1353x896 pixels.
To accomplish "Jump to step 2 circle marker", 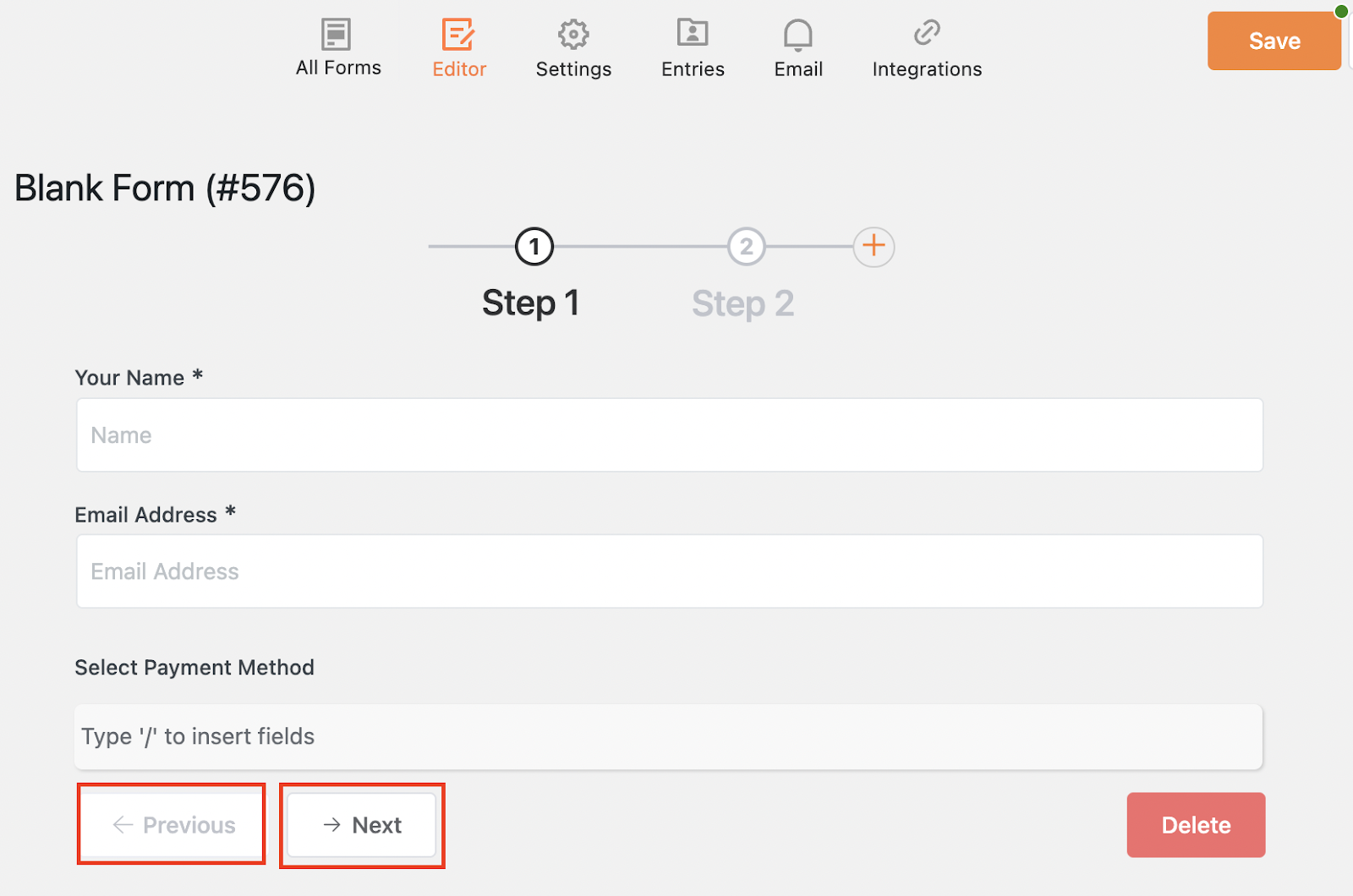I will click(746, 247).
